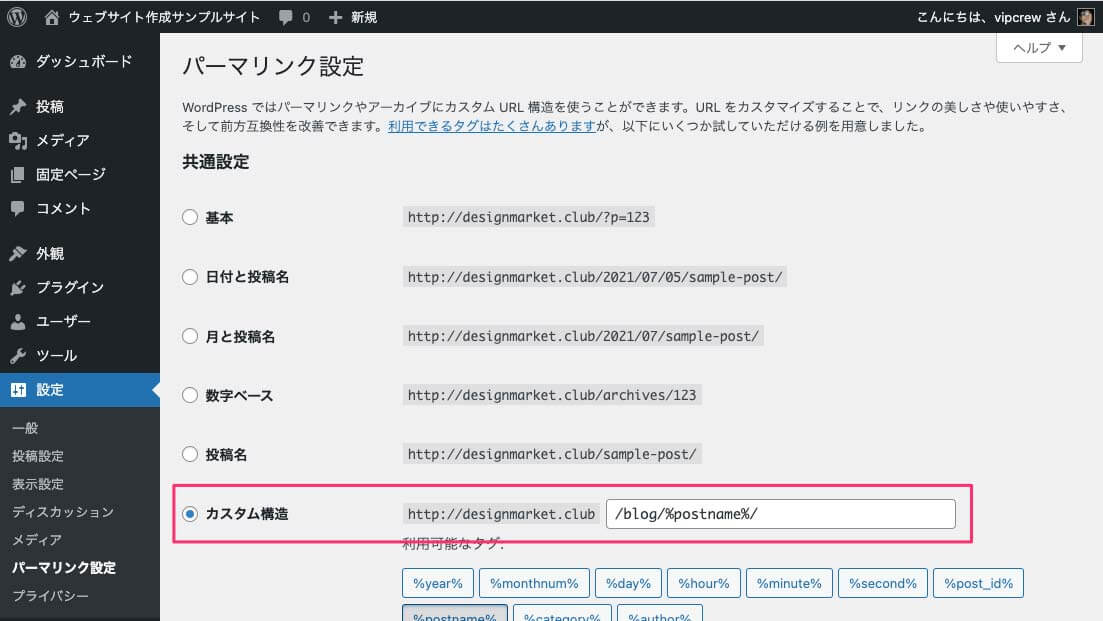The width and height of the screenshot is (1103, 621).
Task: Click the home icon in admin bar
Action: pos(51,18)
